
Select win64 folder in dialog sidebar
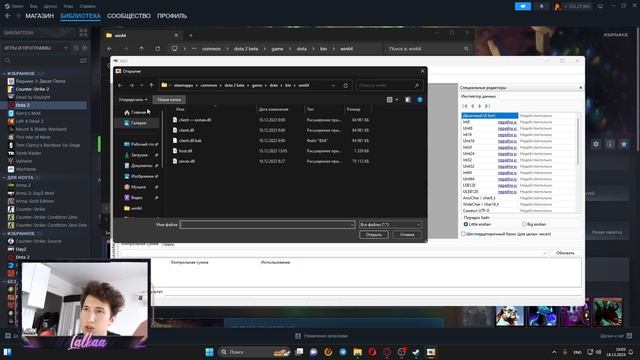(x=133, y=208)
